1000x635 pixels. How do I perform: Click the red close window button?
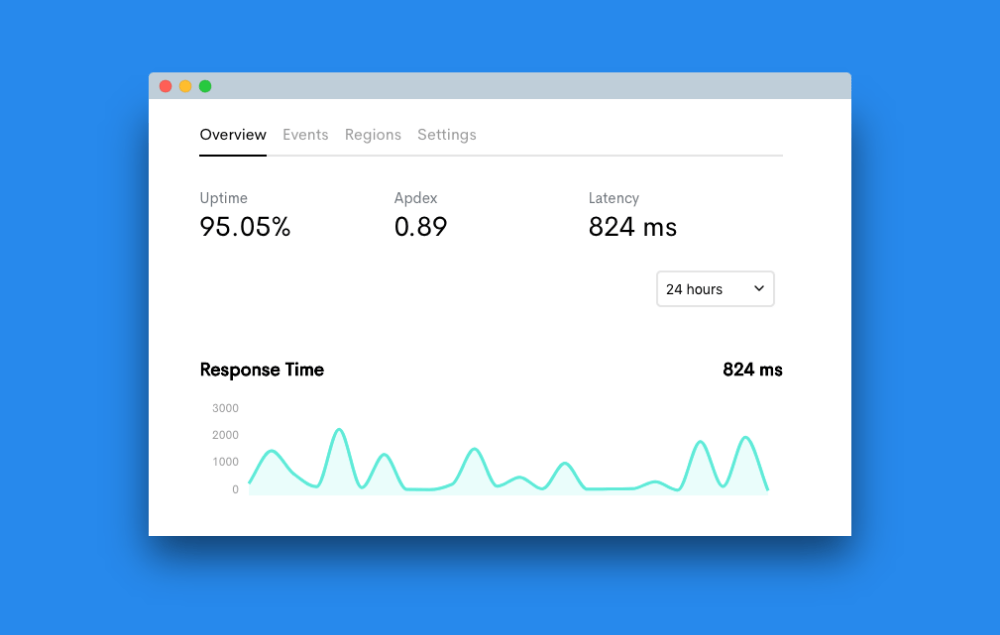[166, 86]
